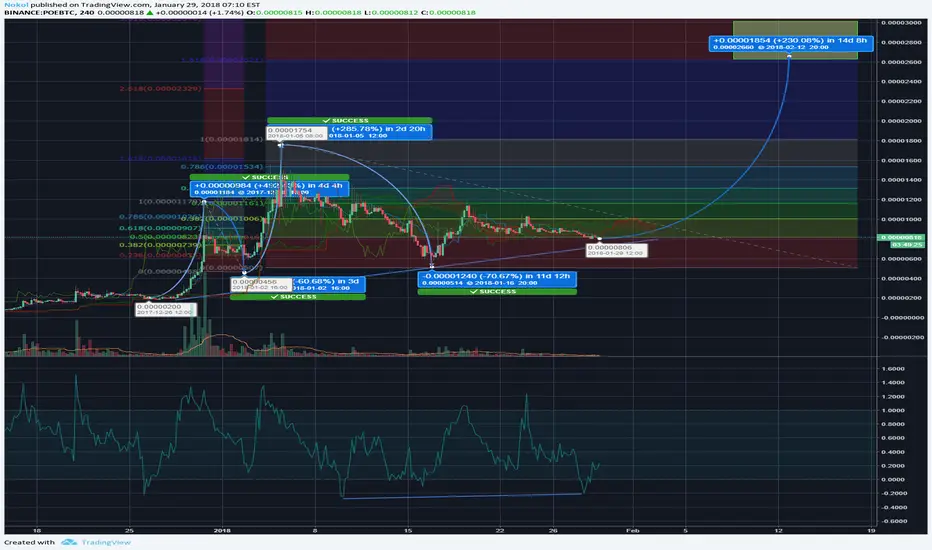Click the curve endpoint at the 0.00002660 forecast target

789,56
